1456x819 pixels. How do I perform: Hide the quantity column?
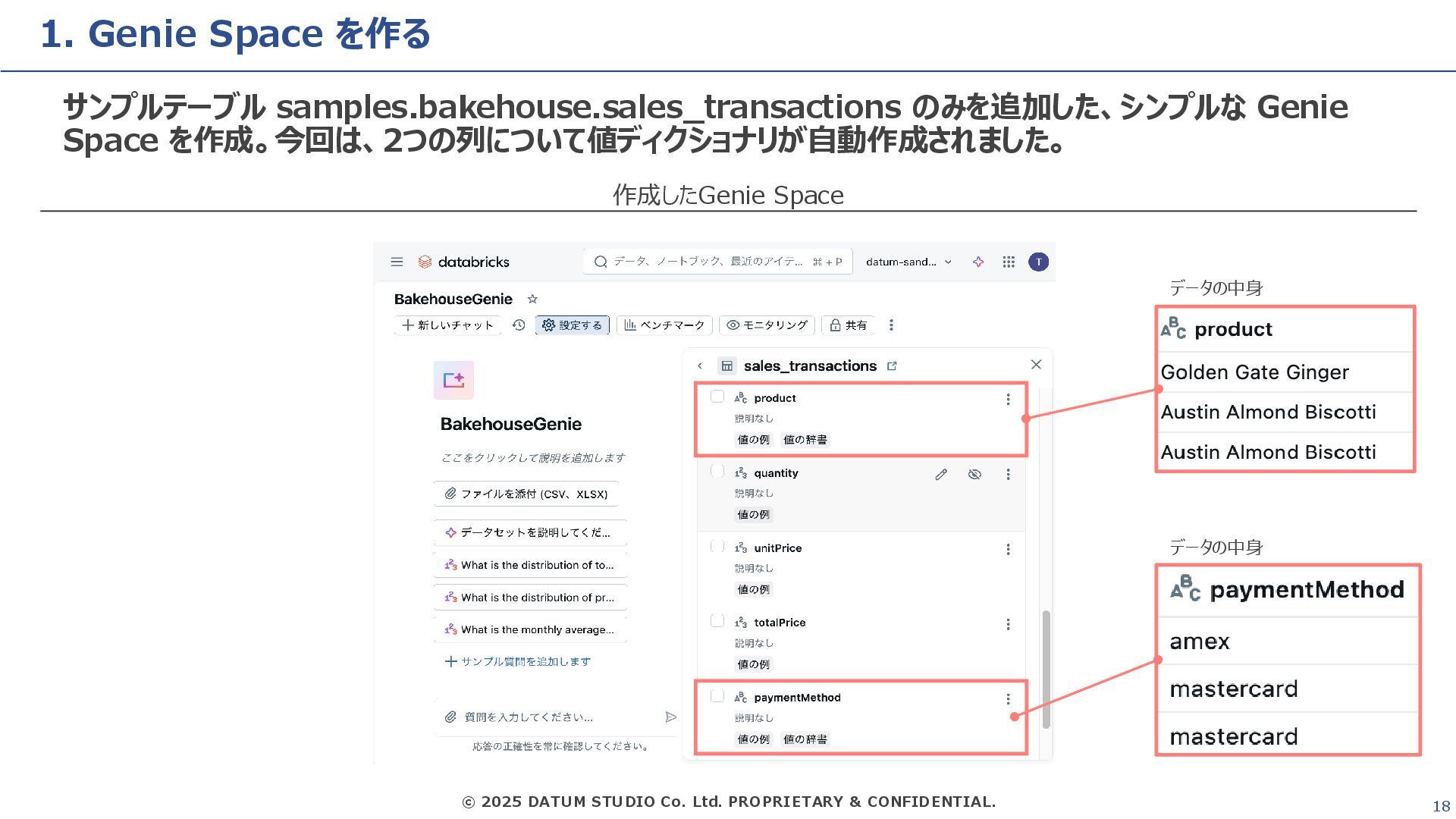pyautogui.click(x=974, y=475)
